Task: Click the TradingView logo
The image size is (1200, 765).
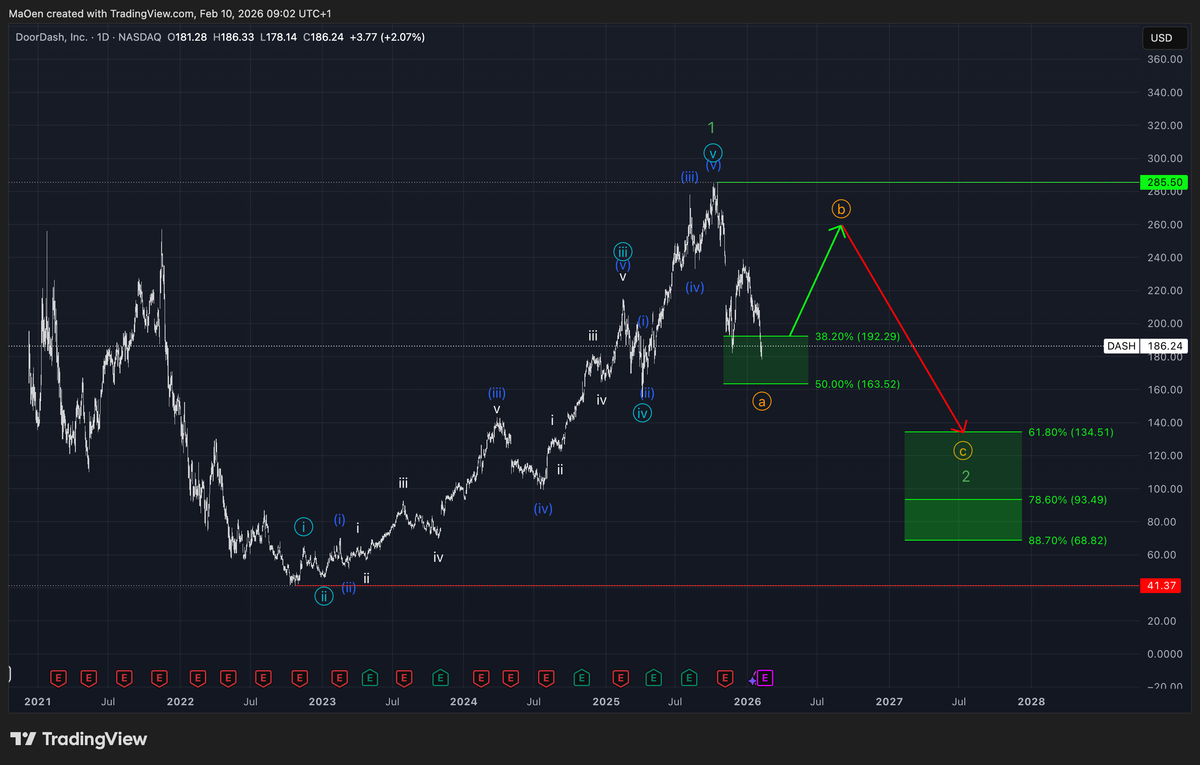Action: [x=79, y=739]
